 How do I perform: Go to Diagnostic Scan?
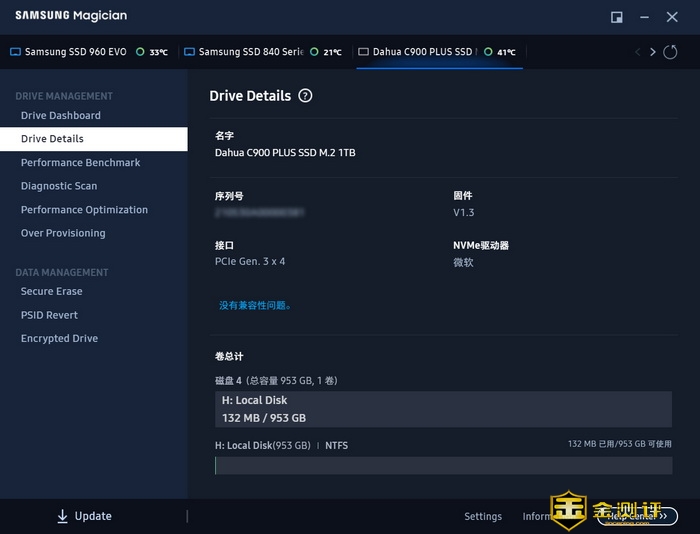click(59, 186)
